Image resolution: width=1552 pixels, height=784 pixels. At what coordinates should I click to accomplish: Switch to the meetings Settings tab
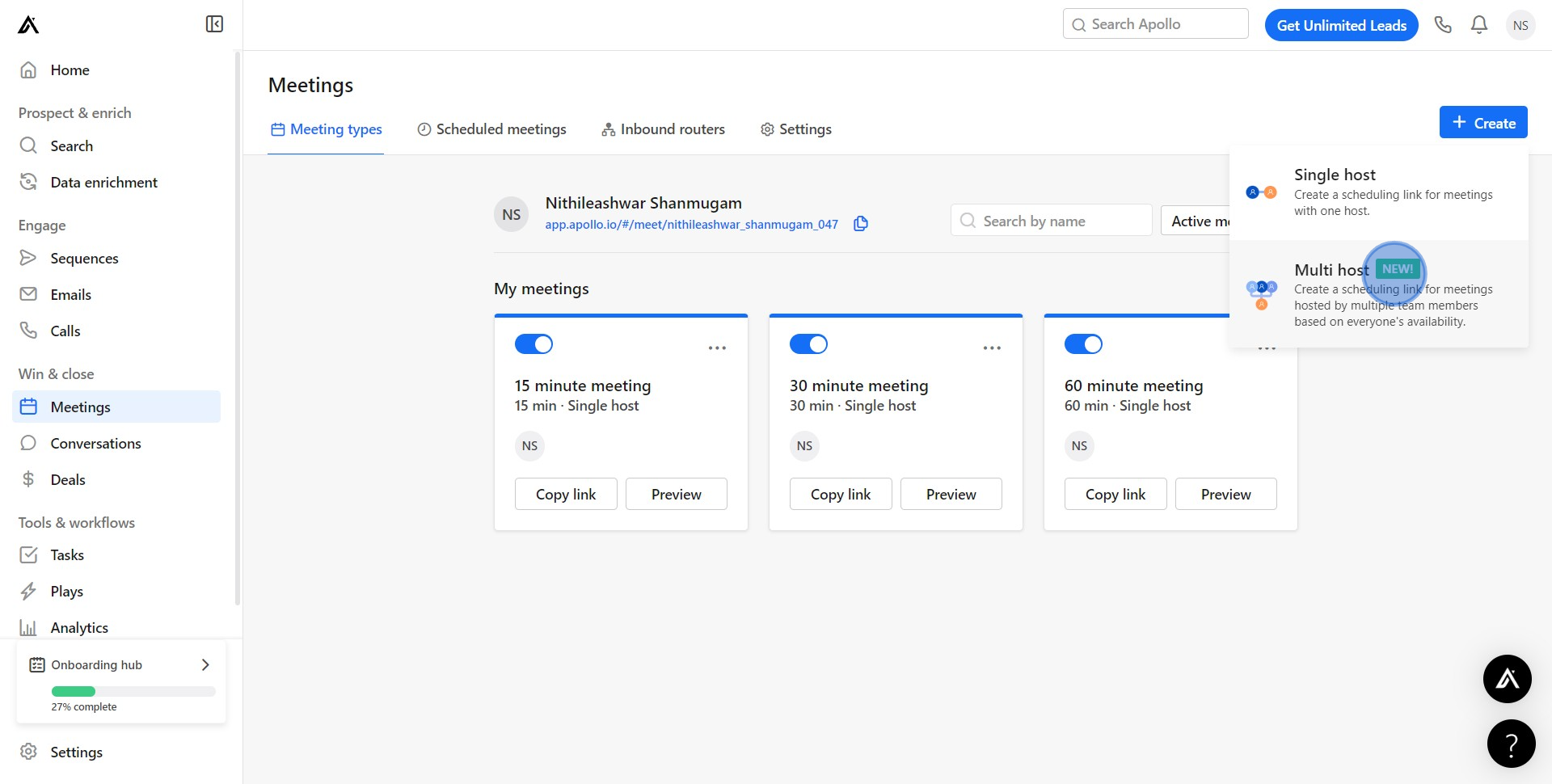click(796, 129)
